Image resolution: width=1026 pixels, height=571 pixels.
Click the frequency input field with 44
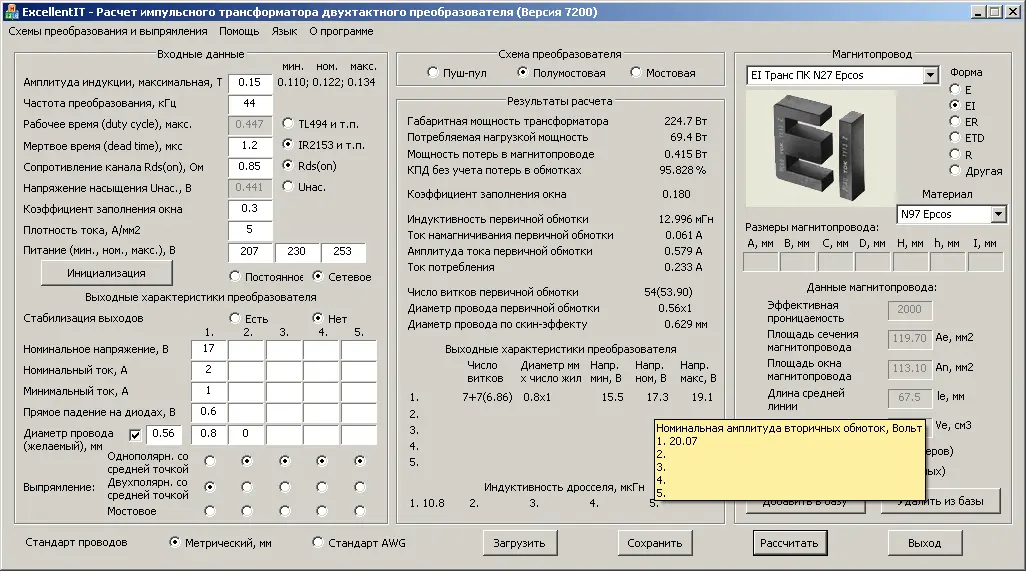(250, 103)
